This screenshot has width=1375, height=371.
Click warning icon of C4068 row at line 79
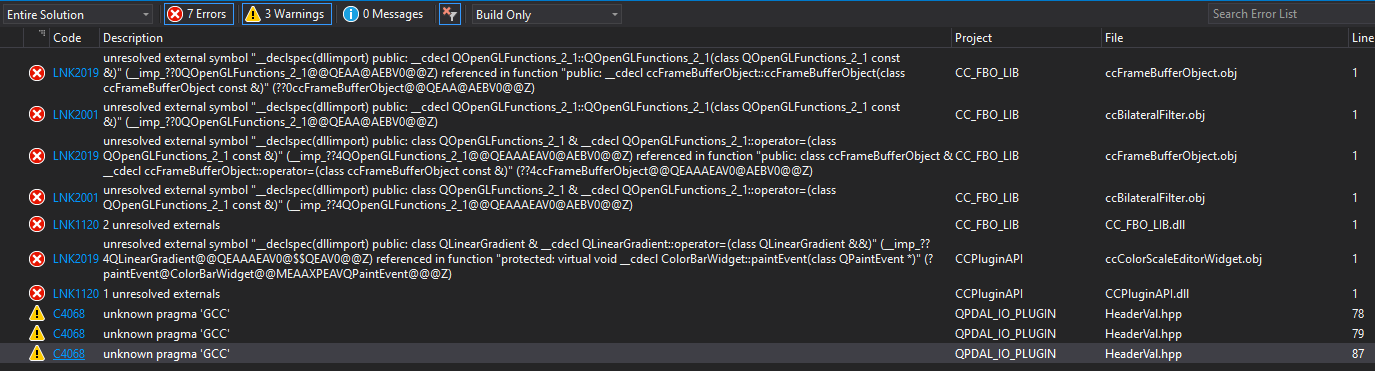pyautogui.click(x=37, y=333)
